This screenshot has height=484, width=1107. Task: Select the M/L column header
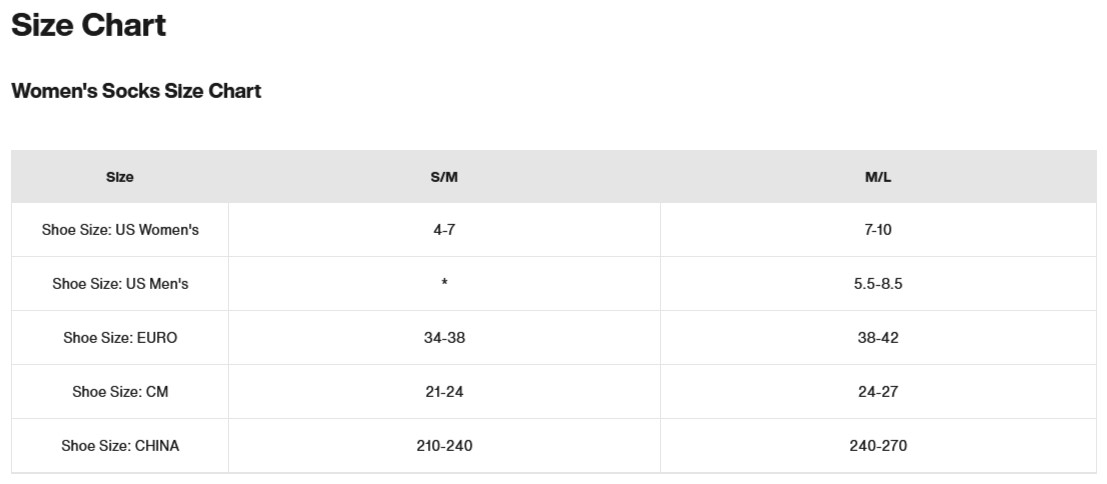[x=878, y=177]
